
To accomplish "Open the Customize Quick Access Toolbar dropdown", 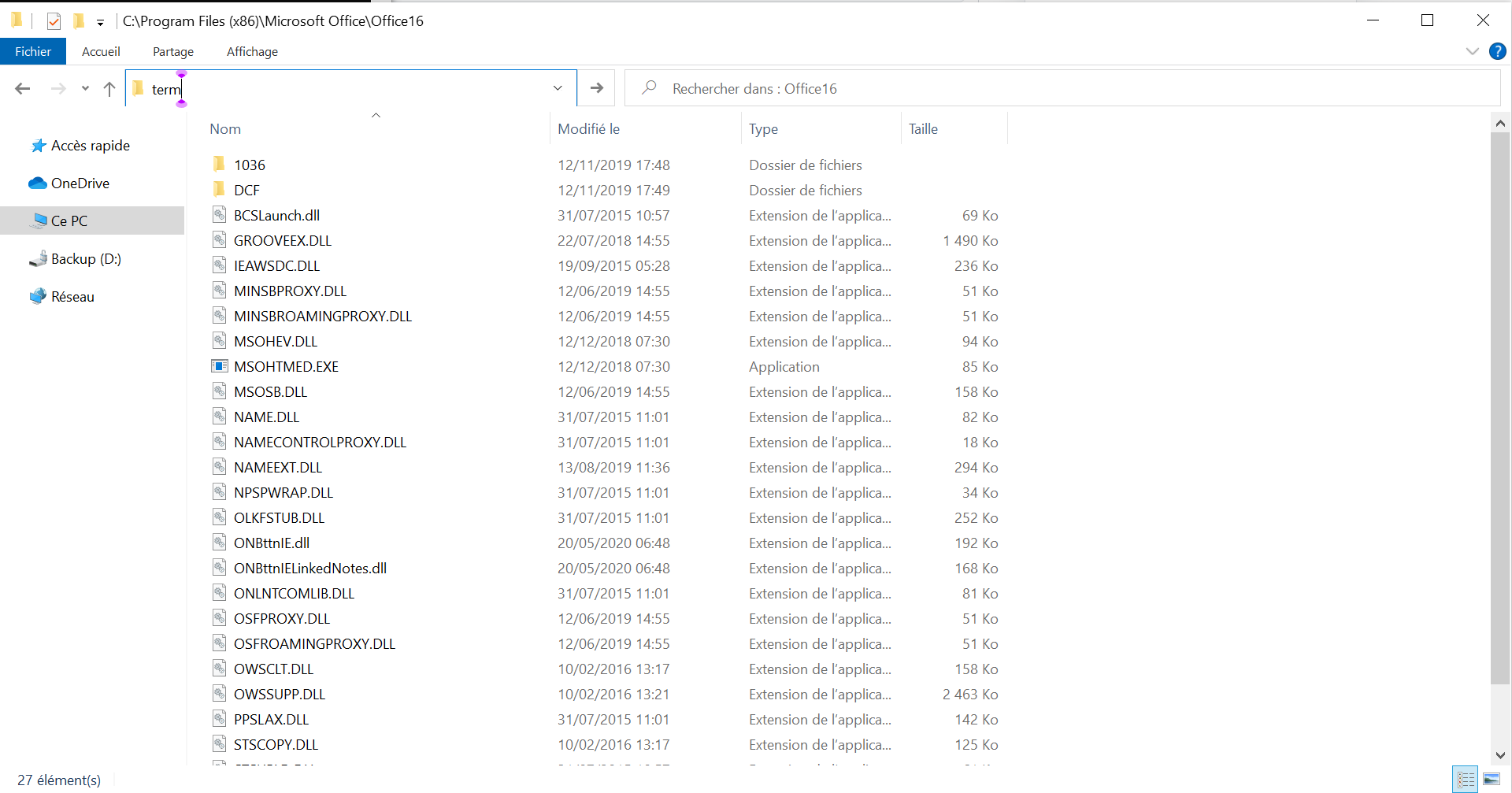I will (x=100, y=22).
